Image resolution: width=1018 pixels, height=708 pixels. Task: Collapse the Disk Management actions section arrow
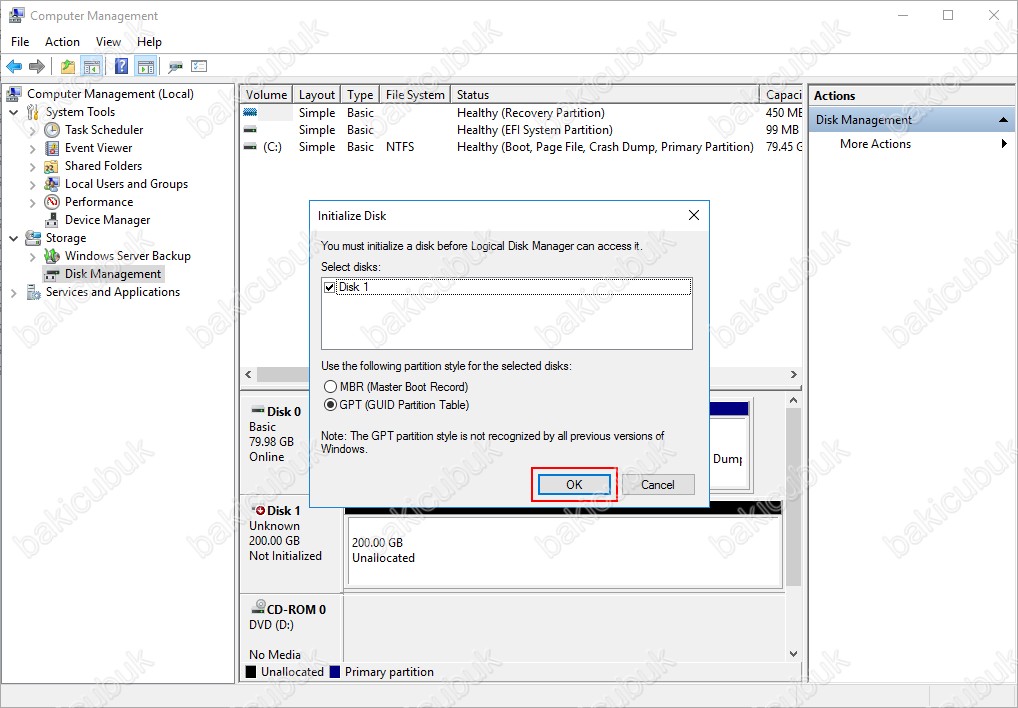(1003, 119)
